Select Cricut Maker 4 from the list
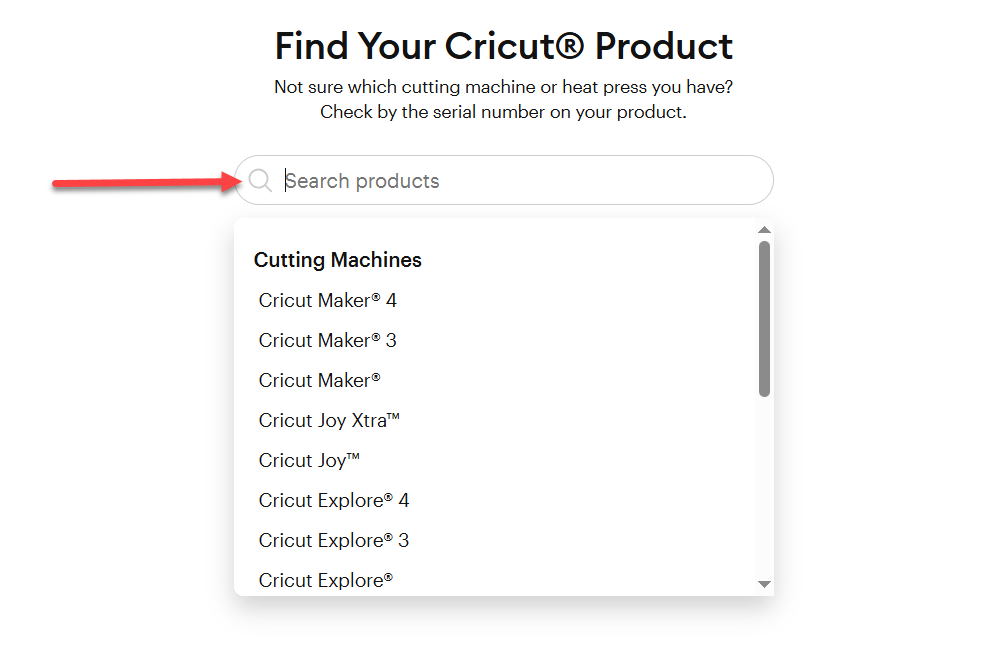Screen dimensions: 1004x647 [327, 300]
